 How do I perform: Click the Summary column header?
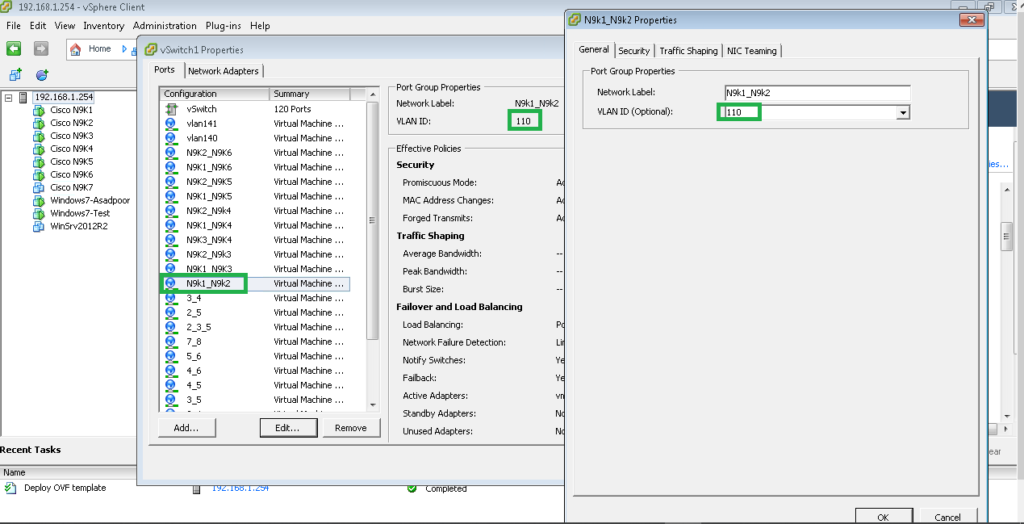[x=310, y=94]
